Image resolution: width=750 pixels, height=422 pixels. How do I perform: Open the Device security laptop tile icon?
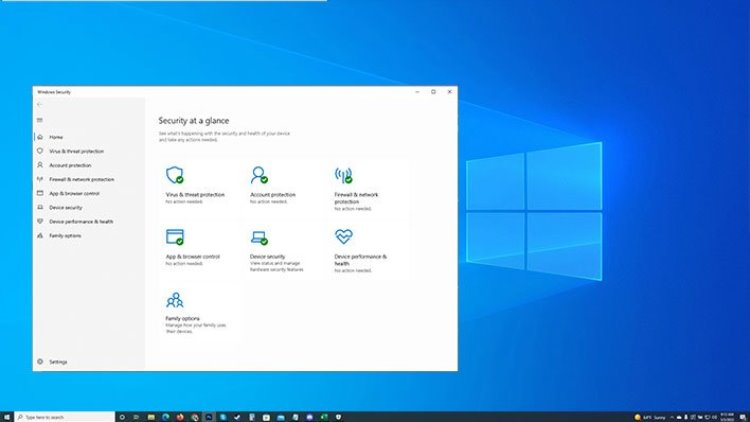(259, 238)
